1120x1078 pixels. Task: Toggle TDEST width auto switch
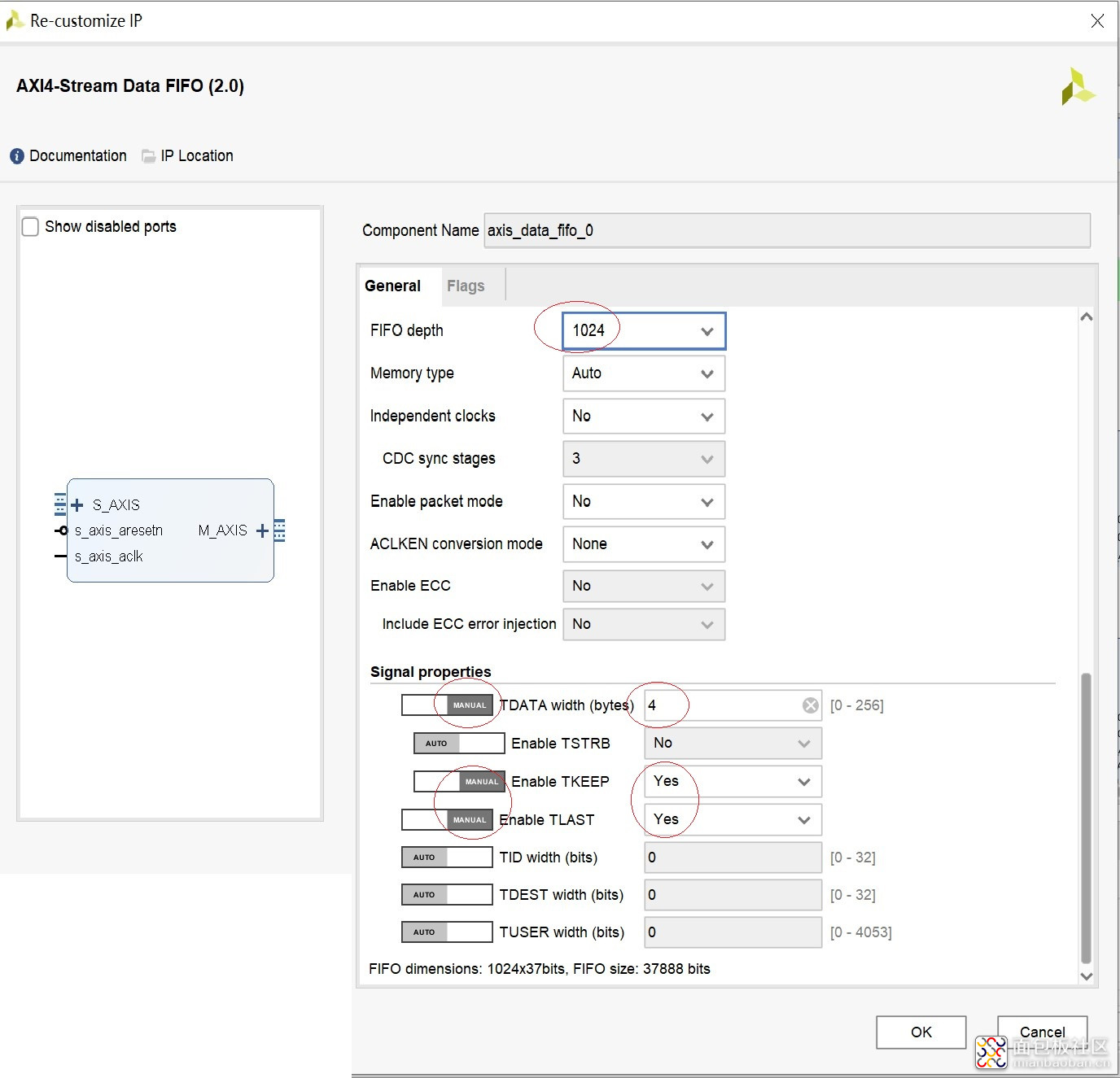pos(447,895)
